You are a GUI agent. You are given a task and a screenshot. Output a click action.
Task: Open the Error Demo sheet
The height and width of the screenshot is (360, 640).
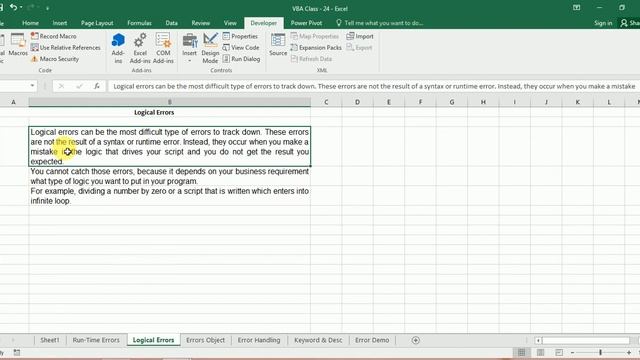click(x=372, y=340)
